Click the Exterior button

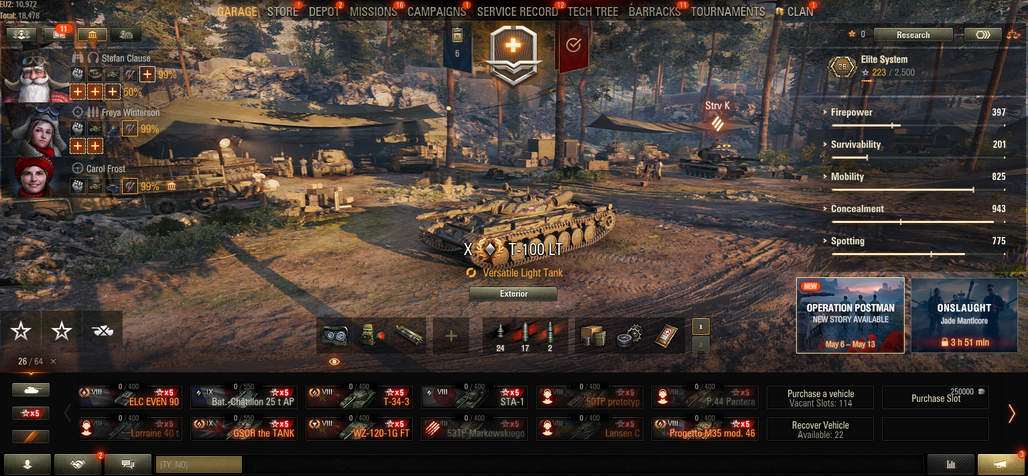click(513, 294)
